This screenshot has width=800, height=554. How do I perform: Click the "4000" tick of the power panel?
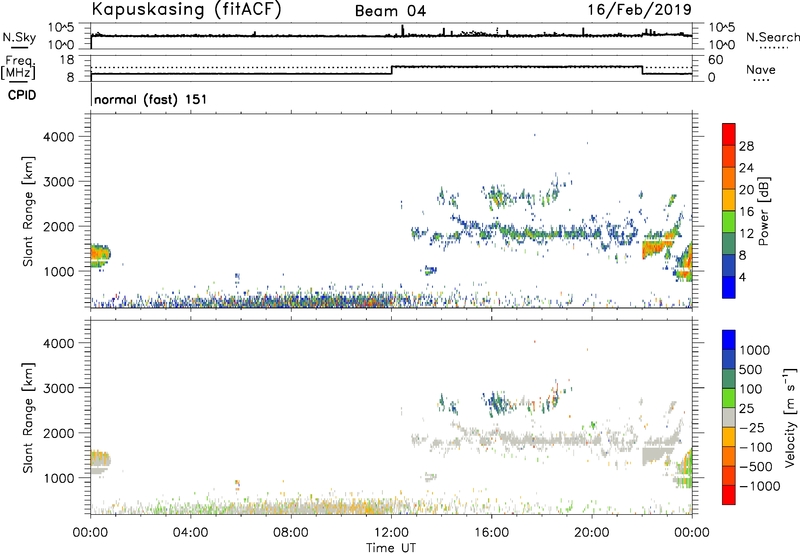(x=58, y=137)
